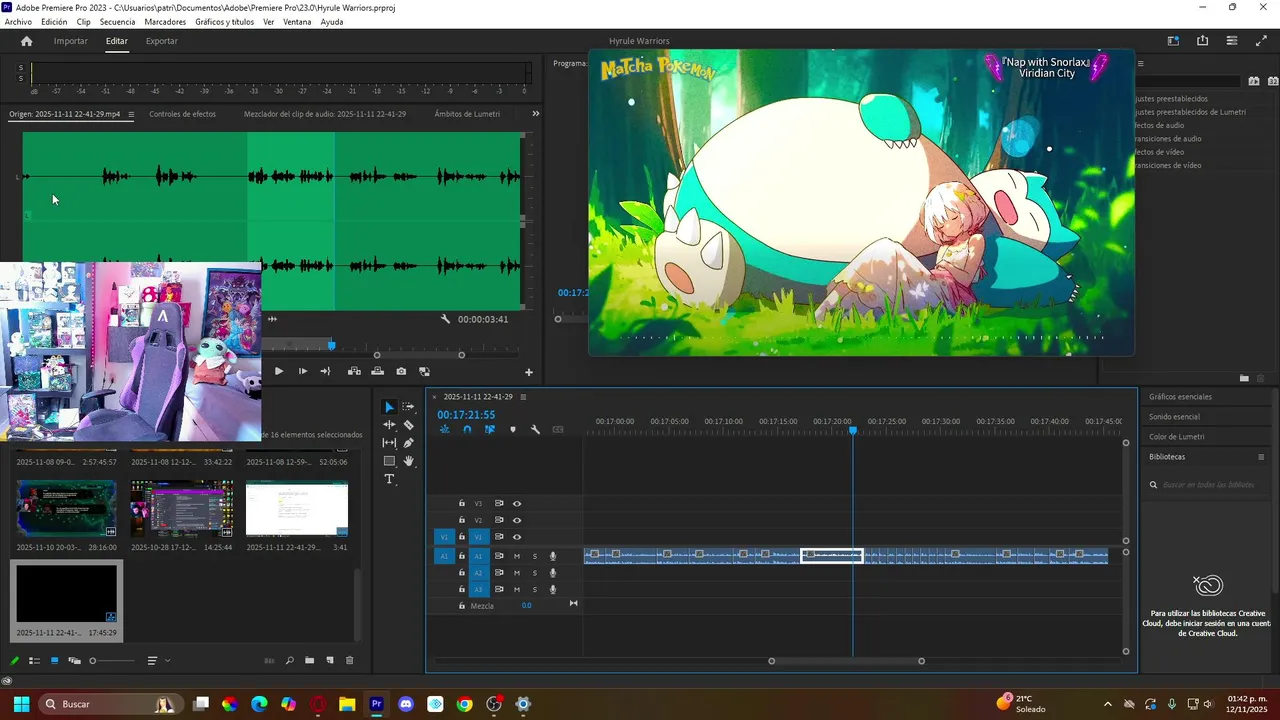Click the Home icon in the header
The image size is (1280, 720).
coord(27,41)
